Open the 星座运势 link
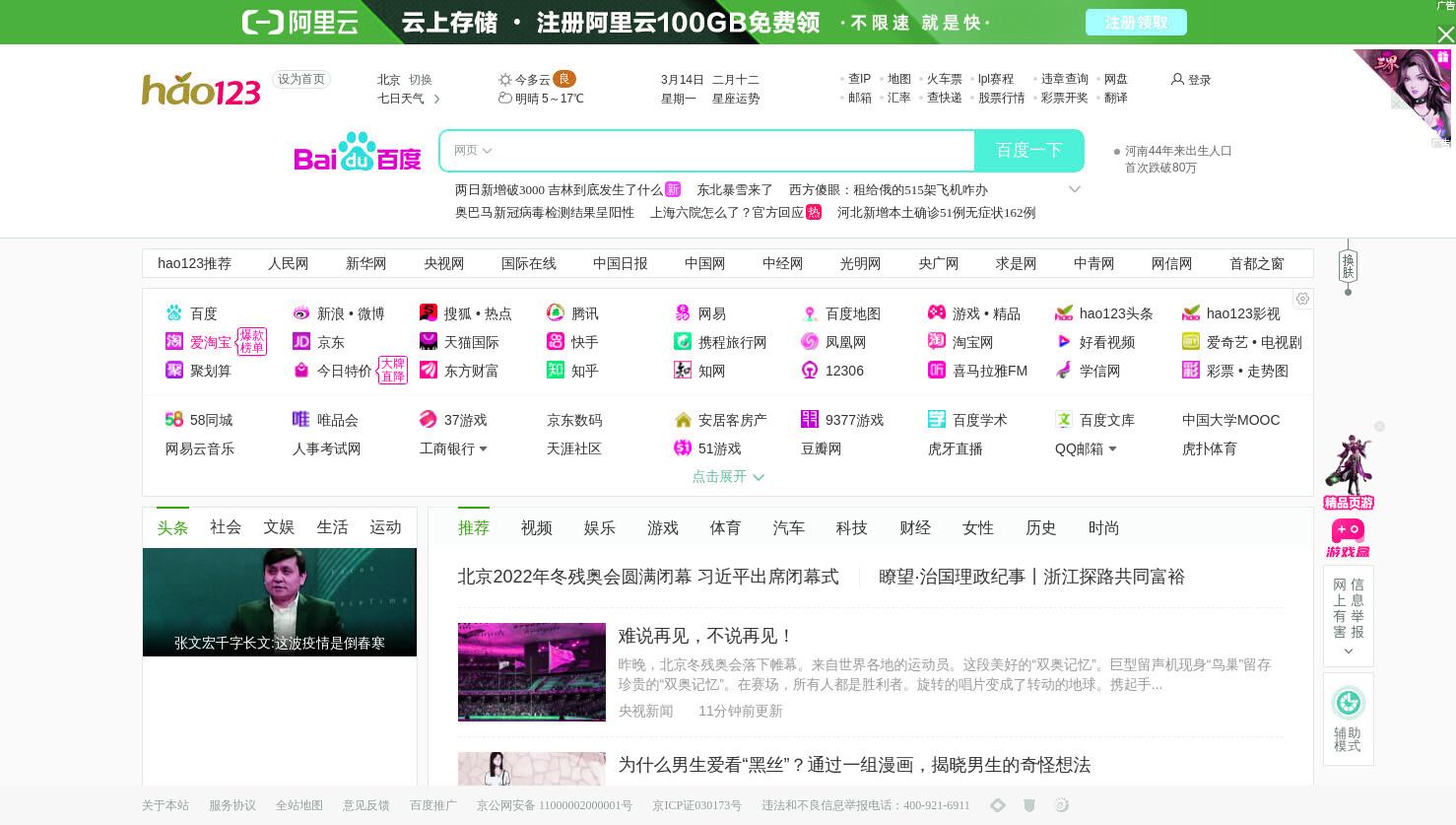 736,99
